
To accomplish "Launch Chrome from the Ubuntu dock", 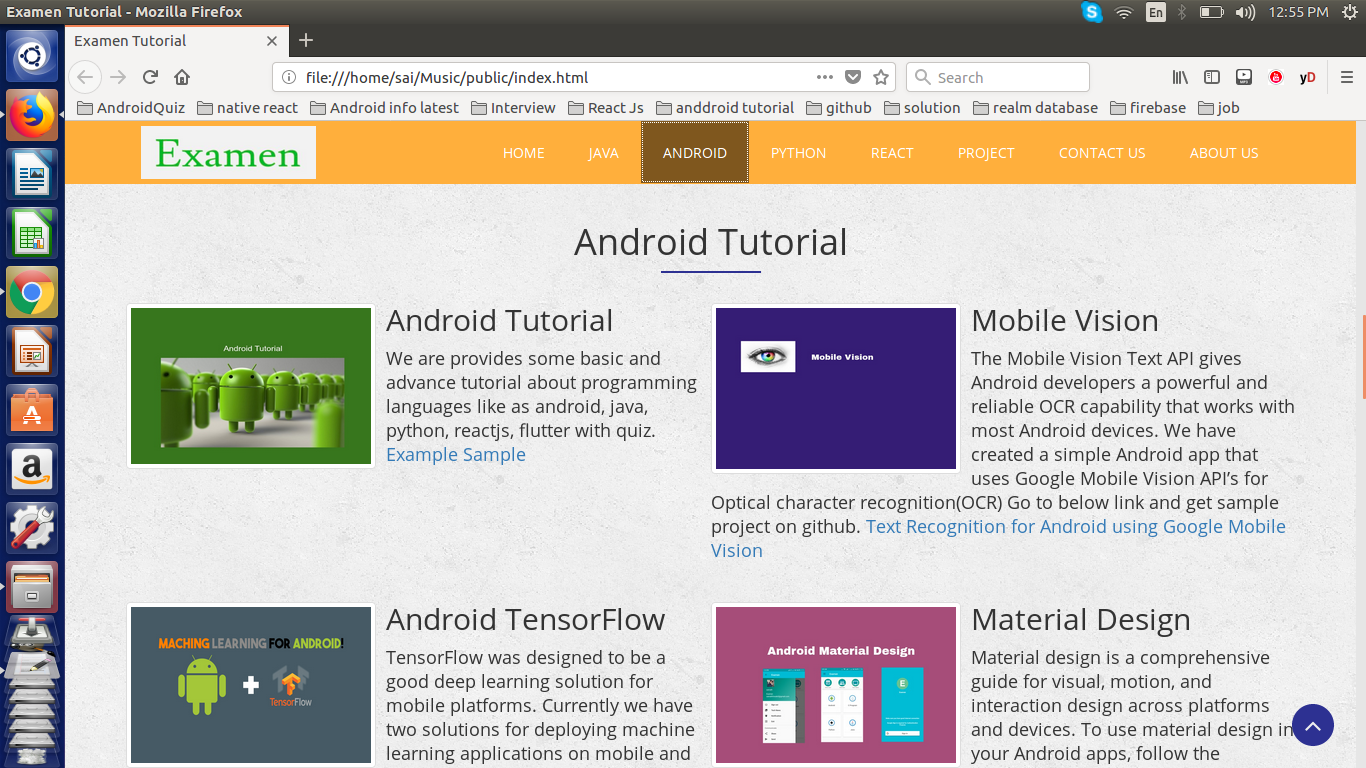I will [x=31, y=292].
